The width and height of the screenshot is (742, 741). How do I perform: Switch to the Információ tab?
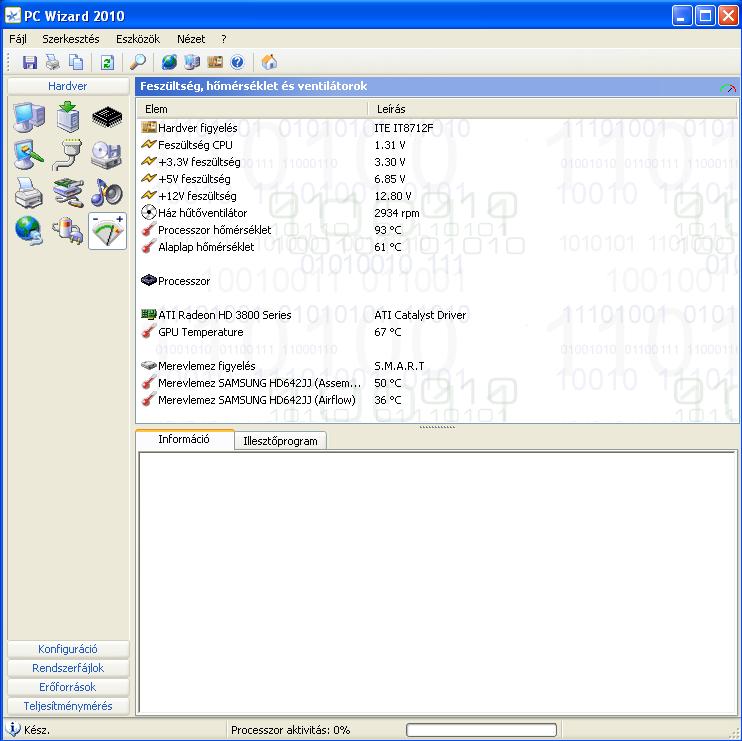(184, 439)
